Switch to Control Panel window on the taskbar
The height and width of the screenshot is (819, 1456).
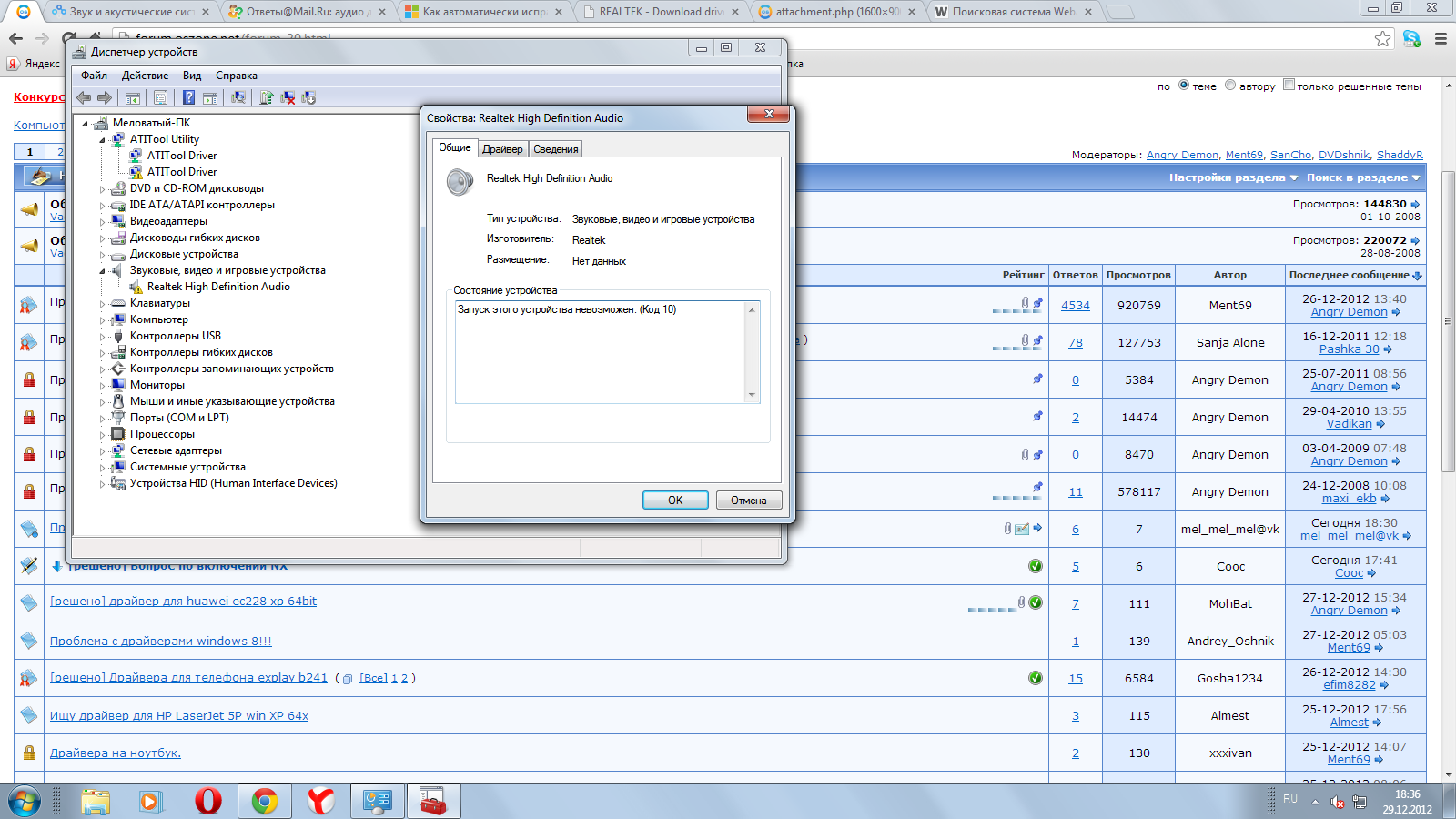[x=378, y=801]
